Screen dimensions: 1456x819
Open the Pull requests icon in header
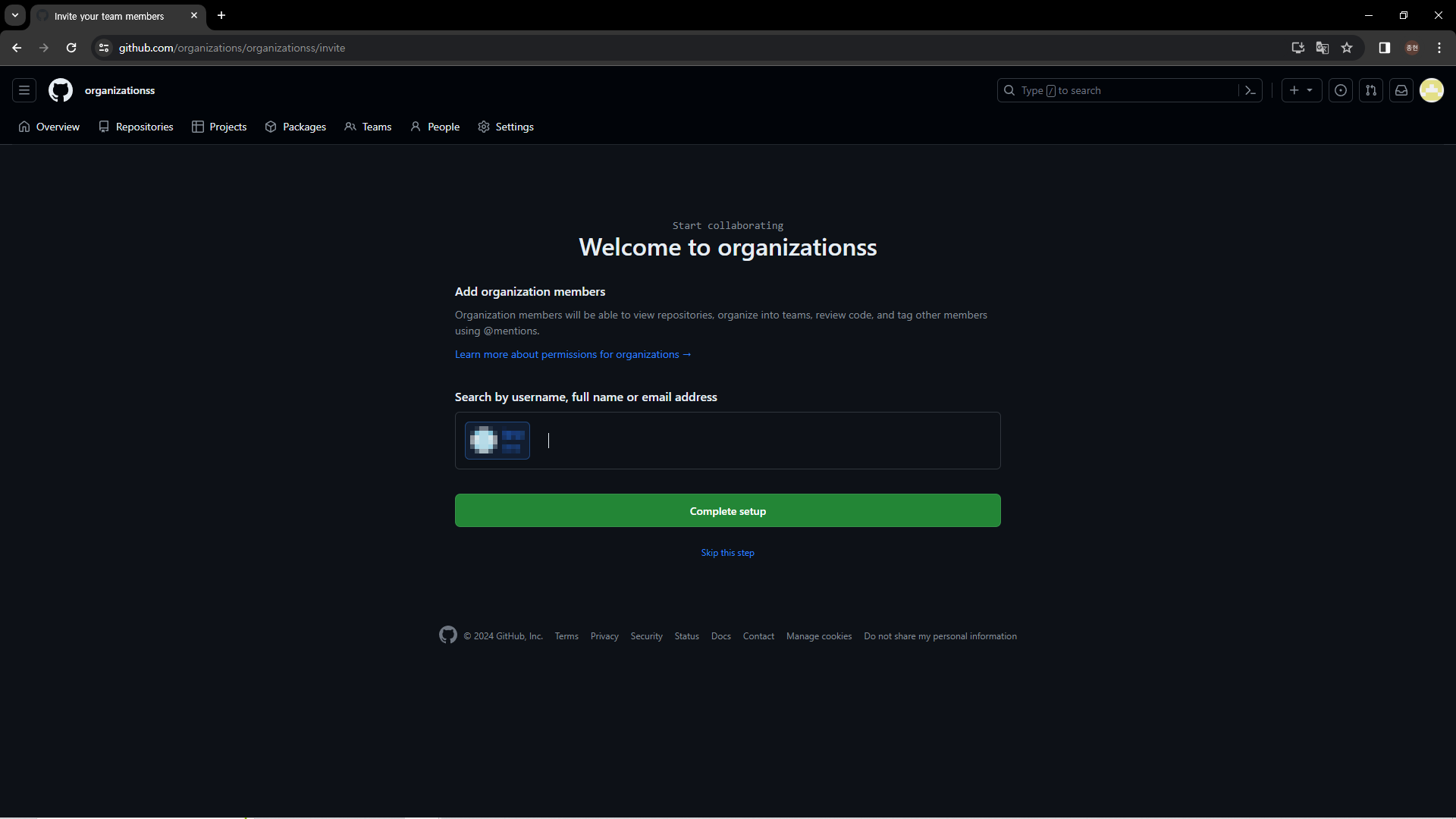coord(1371,90)
